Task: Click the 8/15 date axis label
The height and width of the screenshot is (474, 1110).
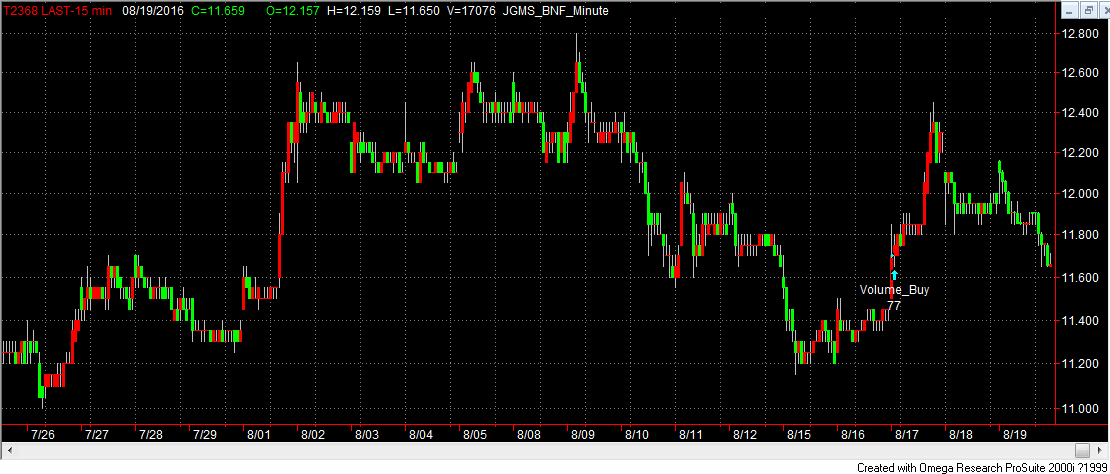Action: [799, 434]
